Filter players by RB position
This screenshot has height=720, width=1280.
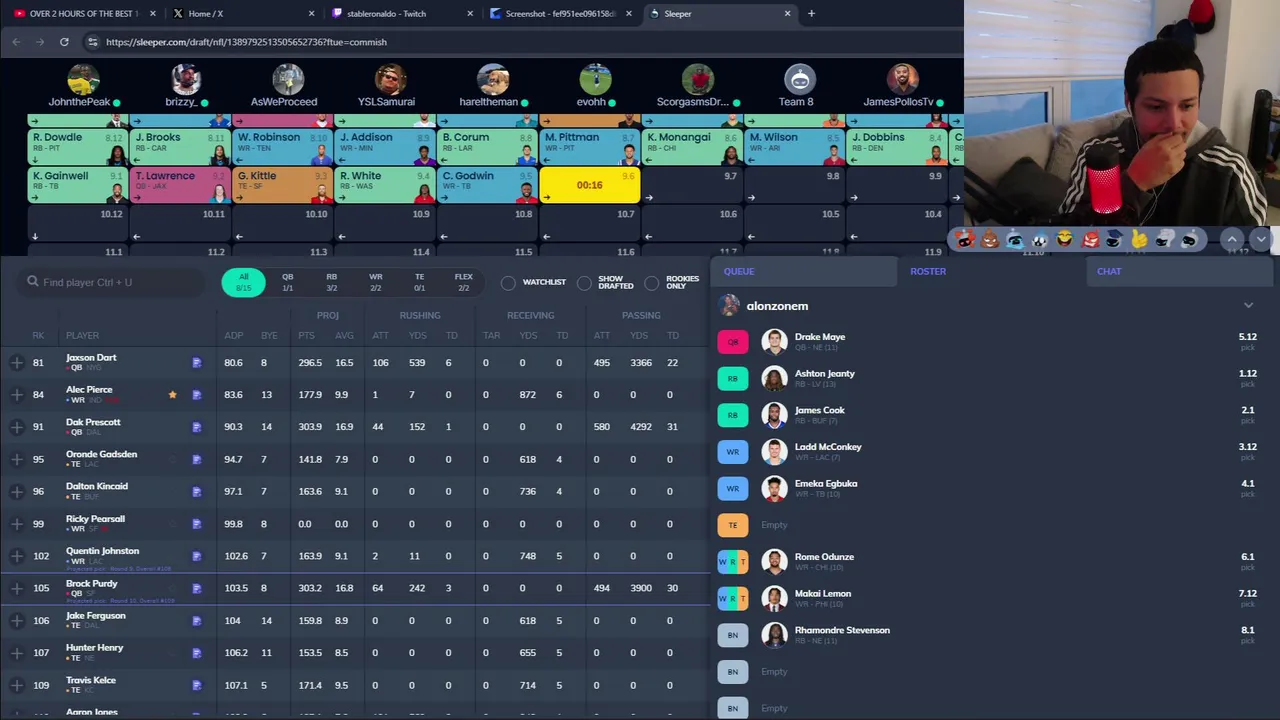coord(331,282)
